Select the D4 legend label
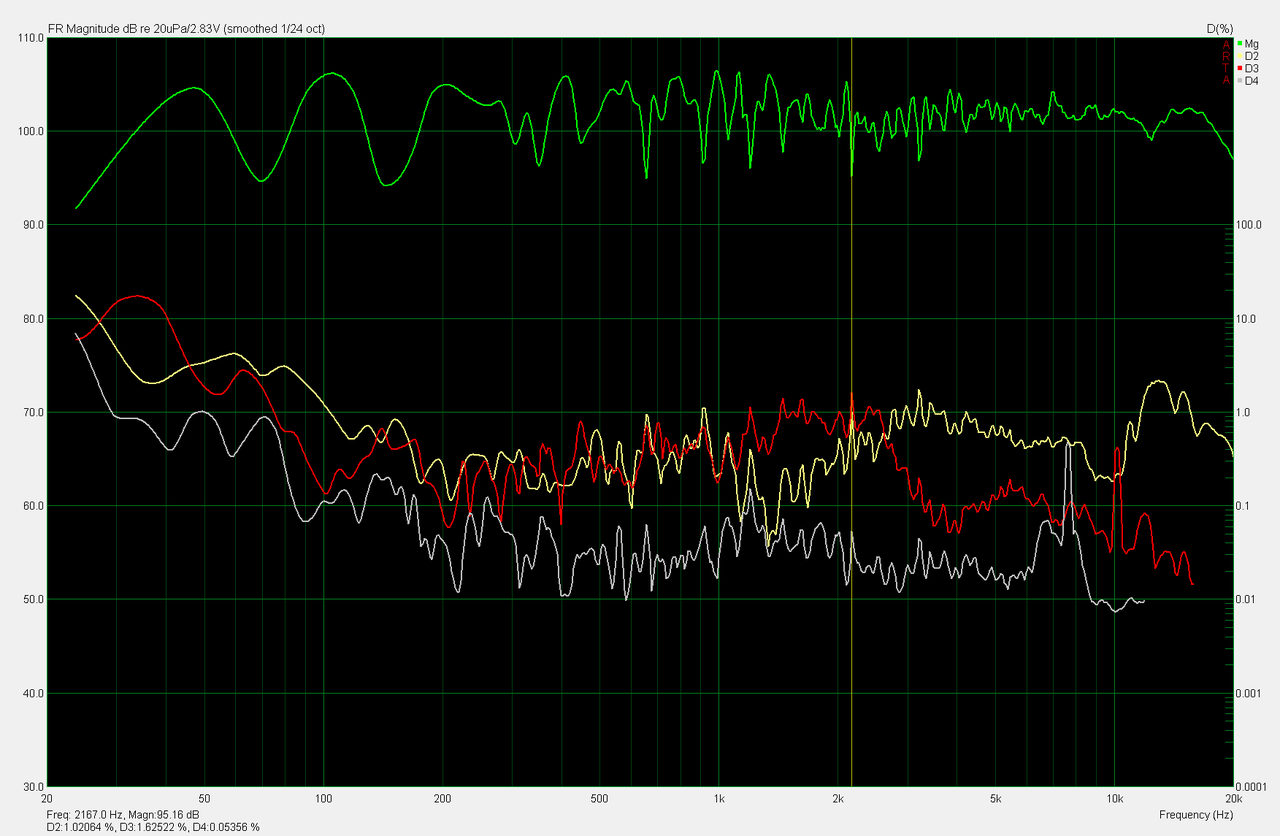Viewport: 1280px width, 836px height. tap(1251, 80)
